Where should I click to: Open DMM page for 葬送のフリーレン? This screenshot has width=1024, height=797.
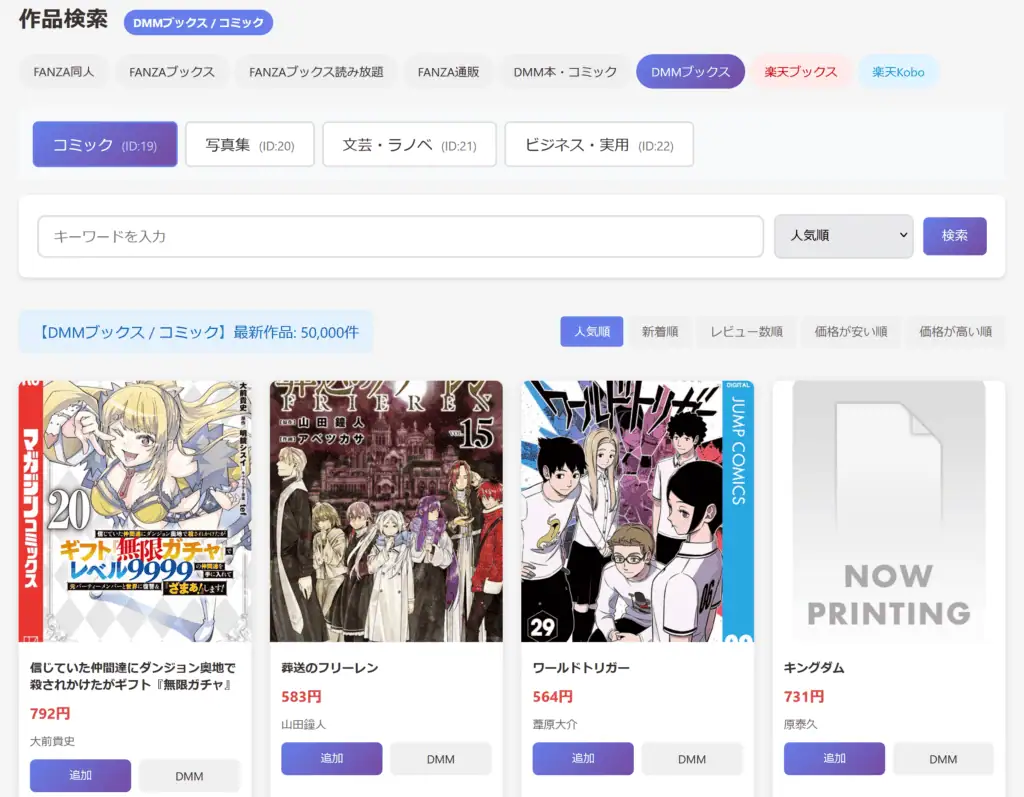point(441,759)
